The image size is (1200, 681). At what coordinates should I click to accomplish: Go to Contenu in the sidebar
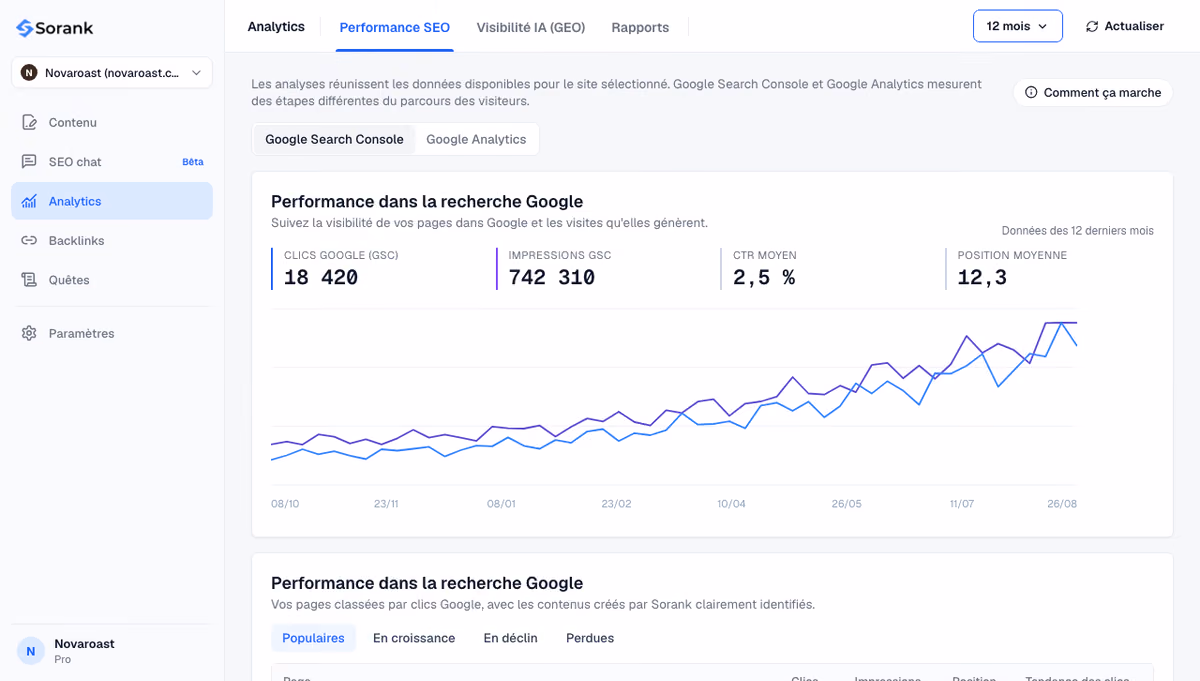112,122
